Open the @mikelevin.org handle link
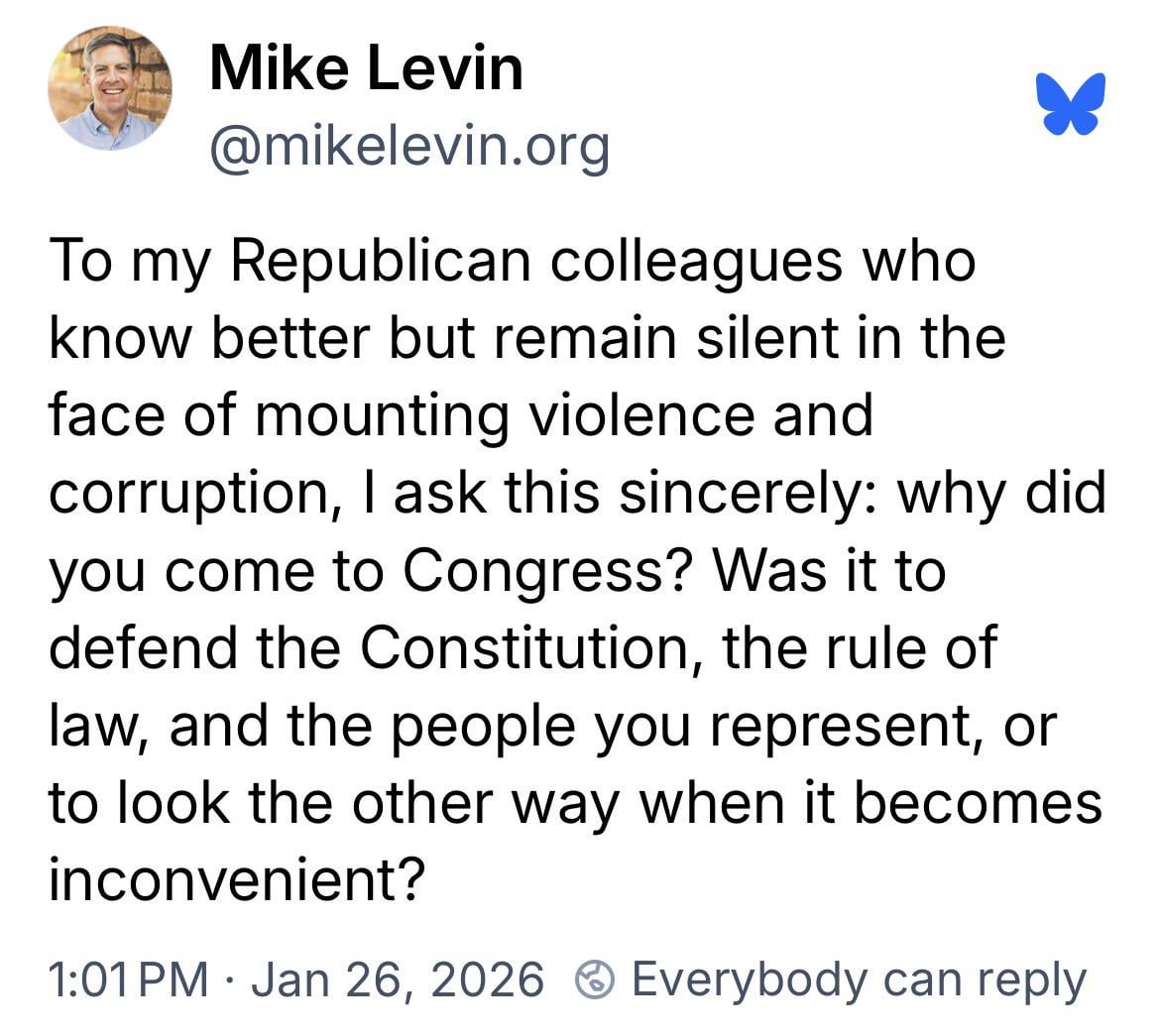Image resolution: width=1160 pixels, height=1036 pixels. (x=408, y=146)
